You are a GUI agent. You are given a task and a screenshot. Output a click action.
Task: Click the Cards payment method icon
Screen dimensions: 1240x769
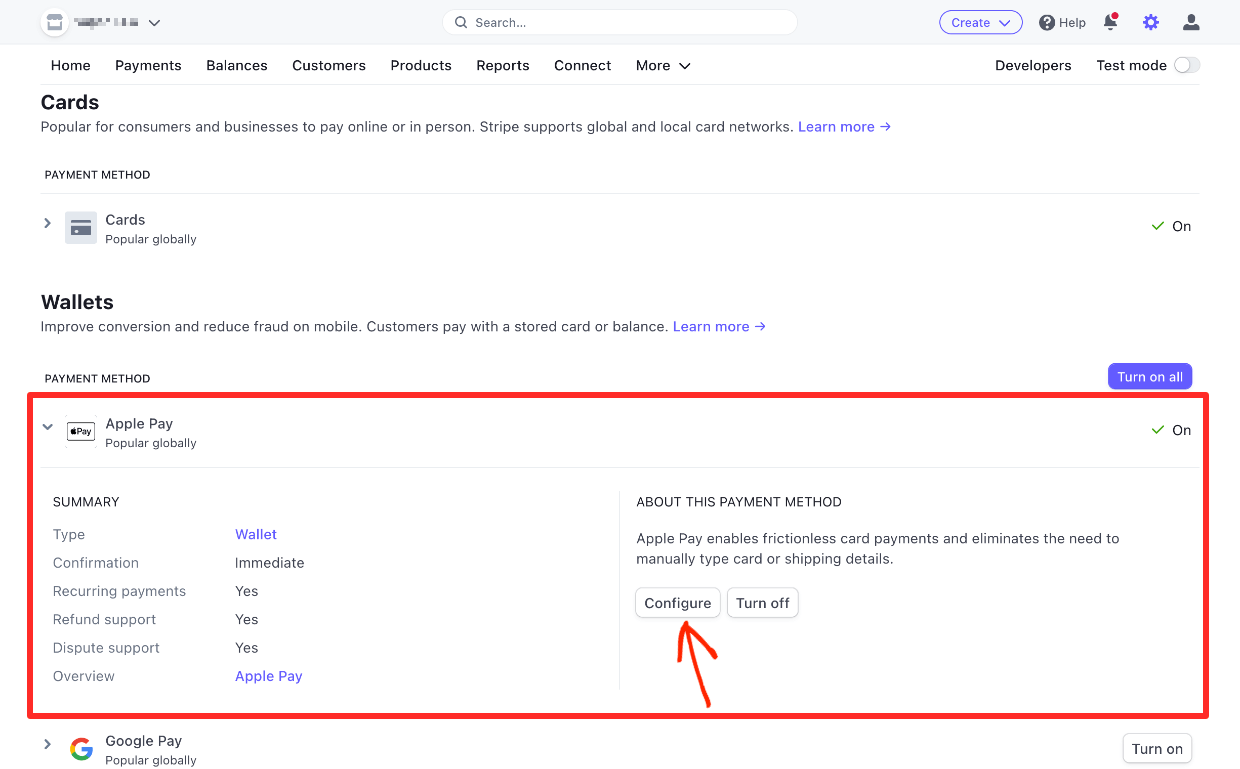pyautogui.click(x=81, y=227)
